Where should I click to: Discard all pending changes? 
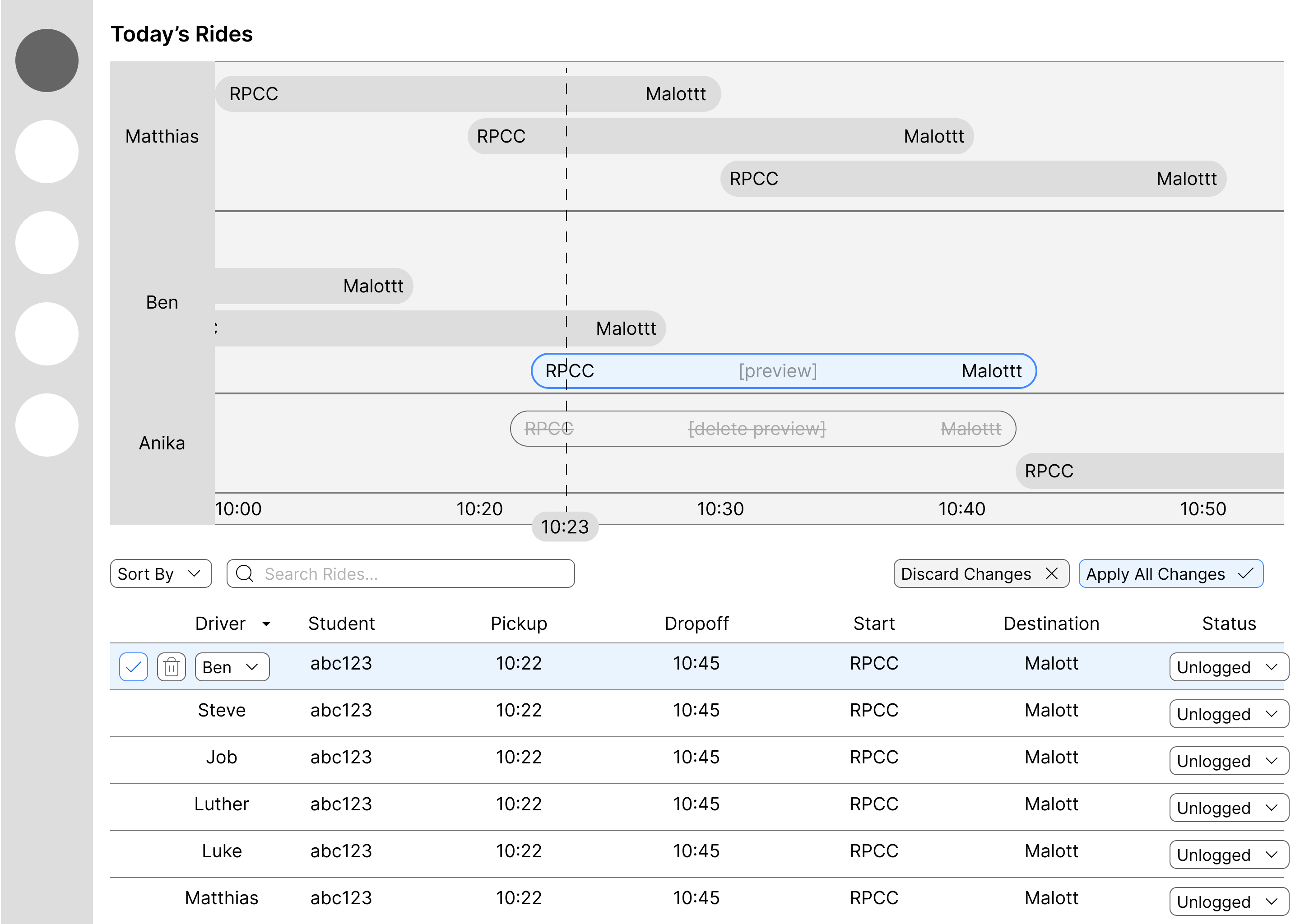(x=981, y=573)
